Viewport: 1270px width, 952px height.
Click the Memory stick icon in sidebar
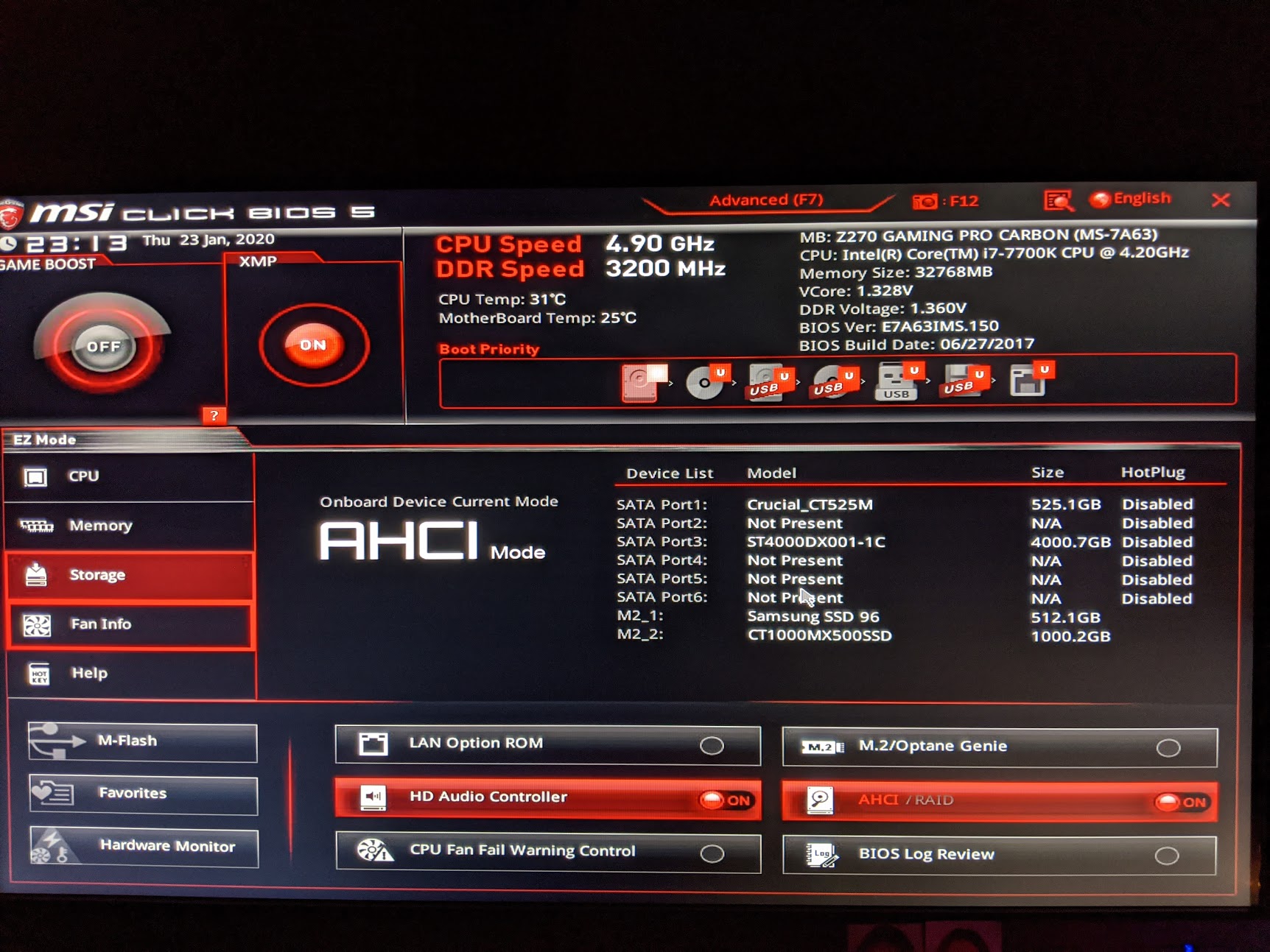37,526
